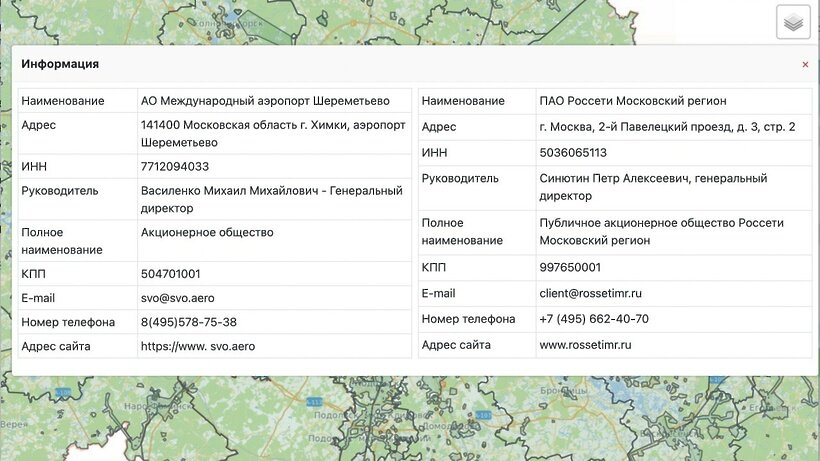Select phone number +7 (495) 662-40-70
The image size is (820, 461).
coord(674,319)
